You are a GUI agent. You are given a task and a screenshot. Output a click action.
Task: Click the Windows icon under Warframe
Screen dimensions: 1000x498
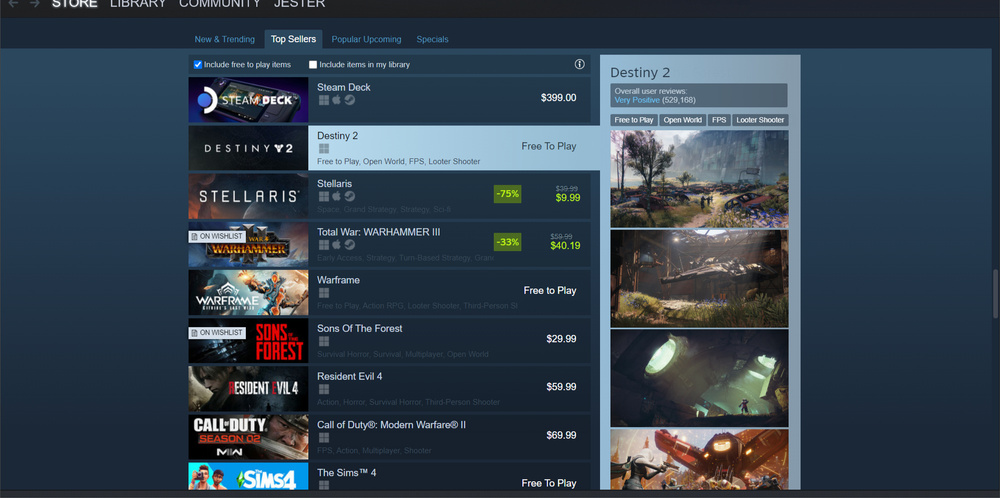pos(324,293)
